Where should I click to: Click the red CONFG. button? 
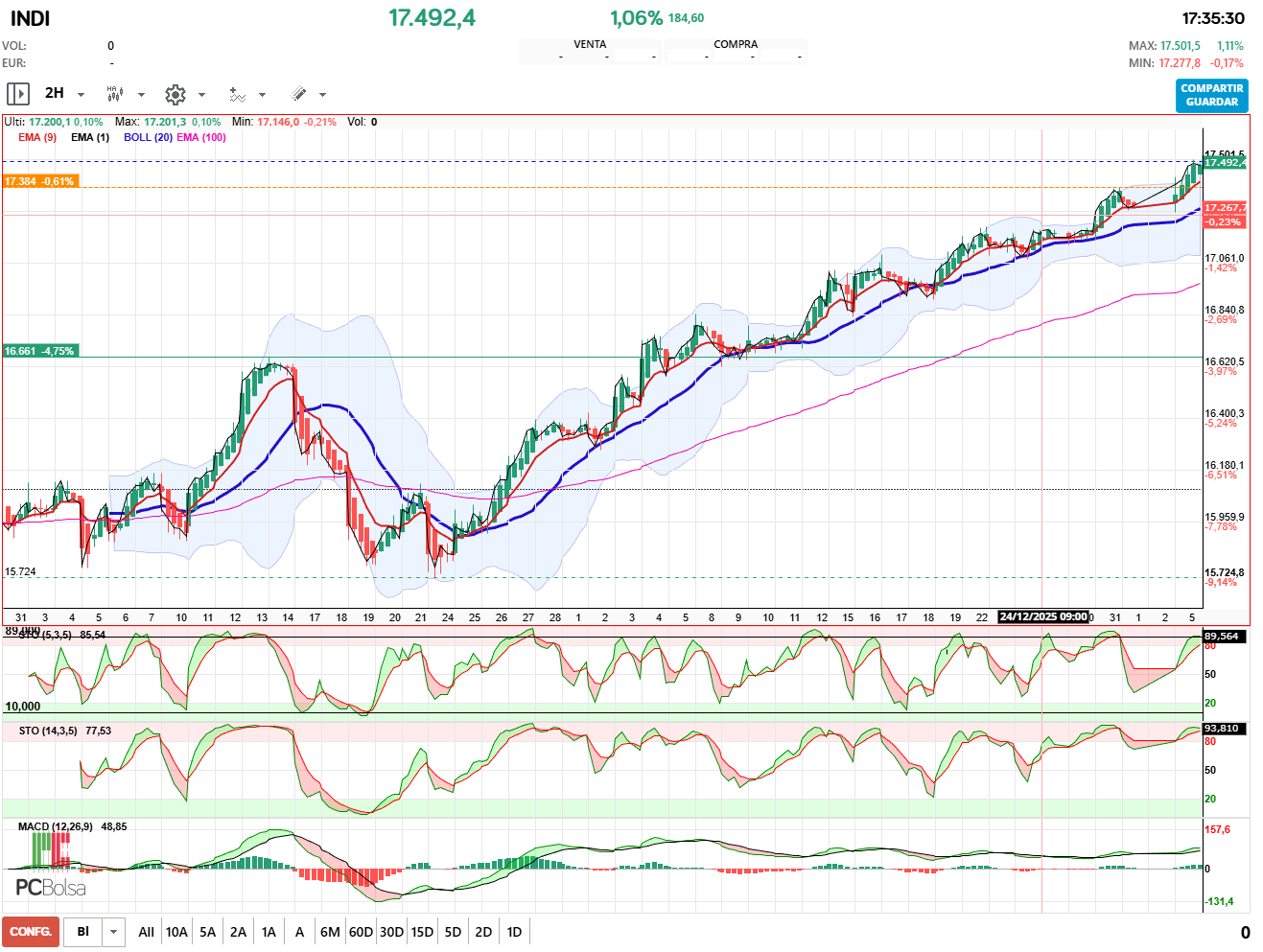click(31, 932)
